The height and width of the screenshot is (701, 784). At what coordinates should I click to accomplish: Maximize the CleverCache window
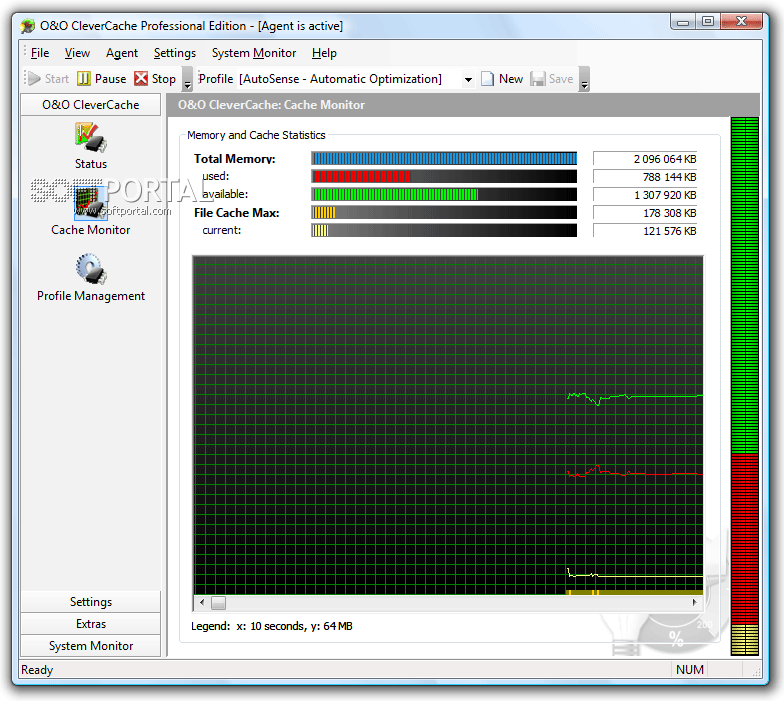(708, 22)
